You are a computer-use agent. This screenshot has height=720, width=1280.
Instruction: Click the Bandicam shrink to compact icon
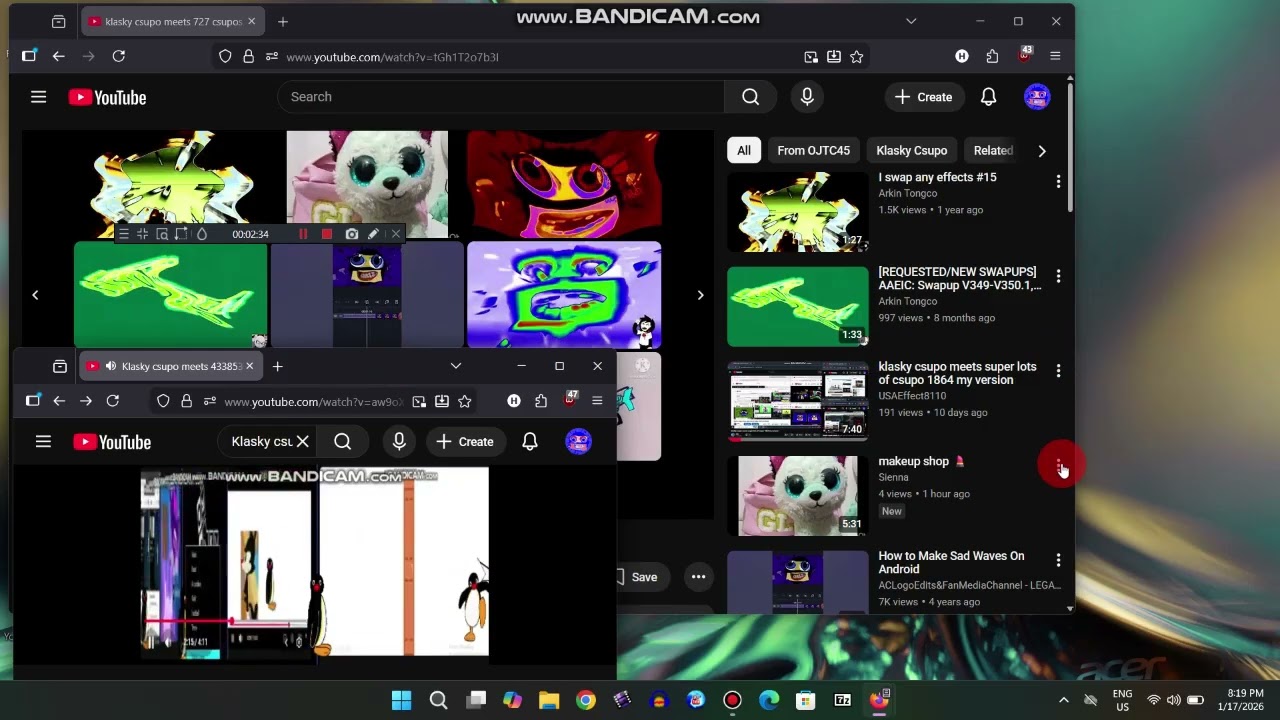[x=142, y=234]
